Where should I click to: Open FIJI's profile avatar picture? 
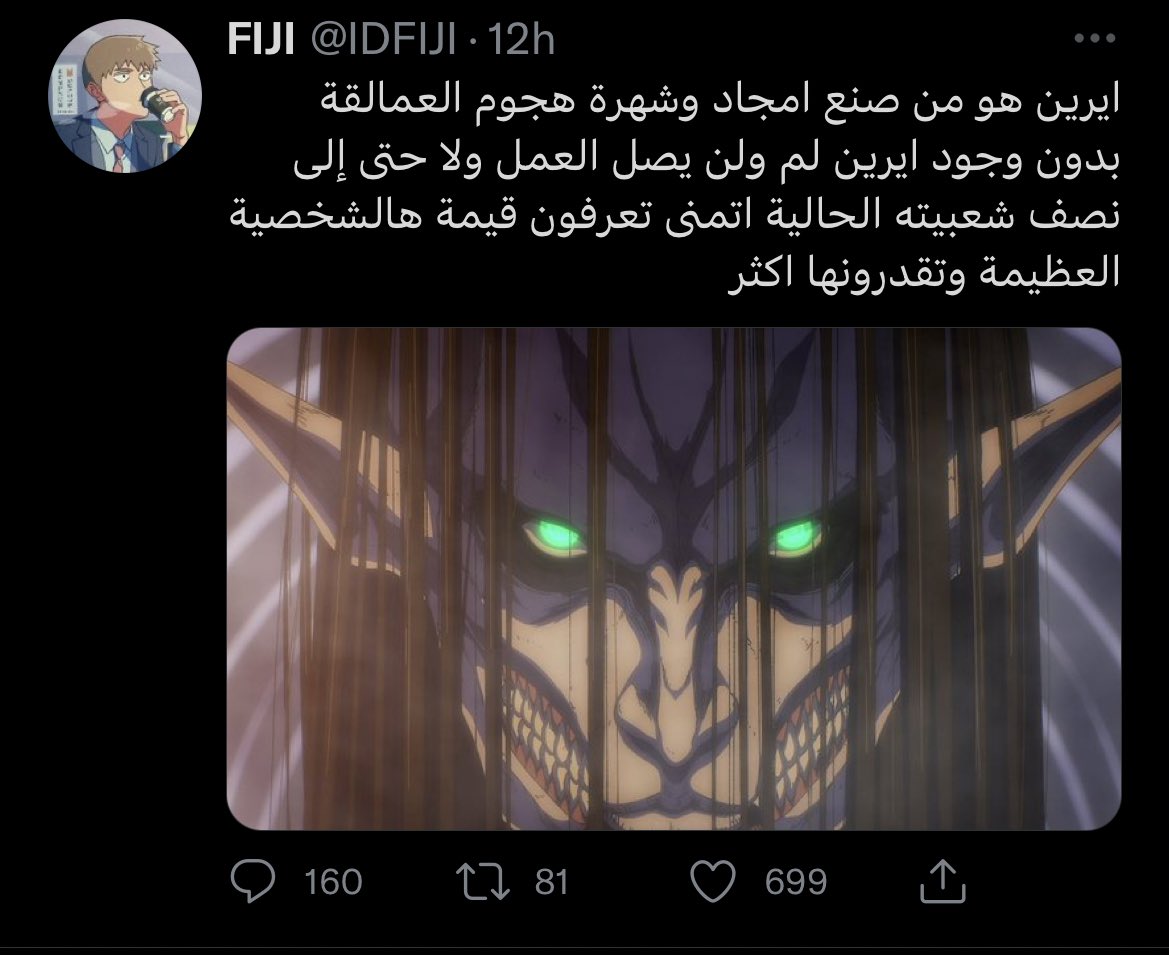(x=125, y=96)
